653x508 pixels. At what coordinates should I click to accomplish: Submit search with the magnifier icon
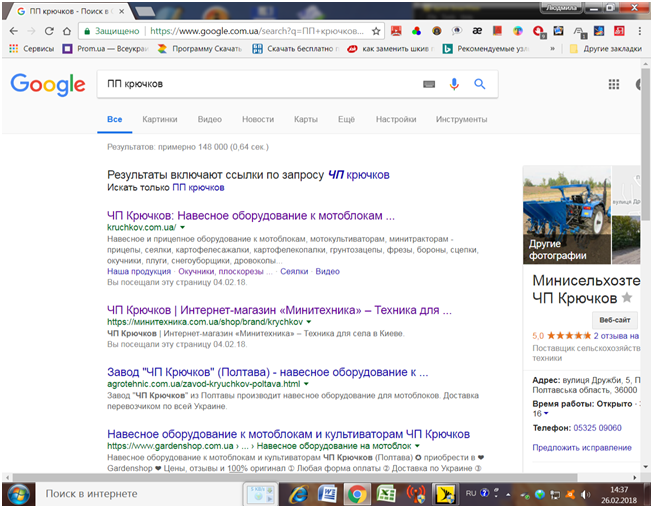pos(480,84)
